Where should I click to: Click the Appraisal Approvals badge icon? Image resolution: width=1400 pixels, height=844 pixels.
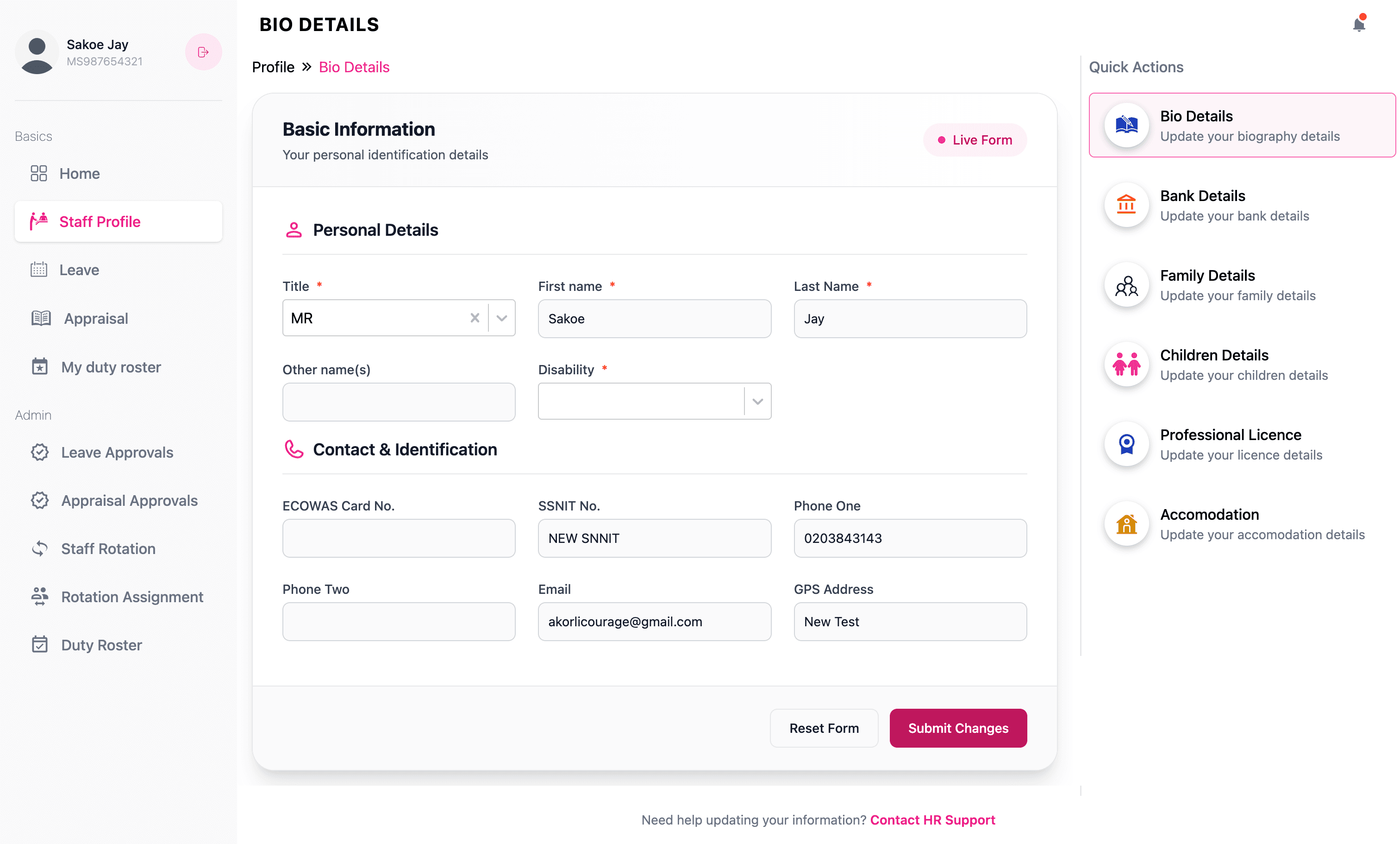tap(40, 501)
